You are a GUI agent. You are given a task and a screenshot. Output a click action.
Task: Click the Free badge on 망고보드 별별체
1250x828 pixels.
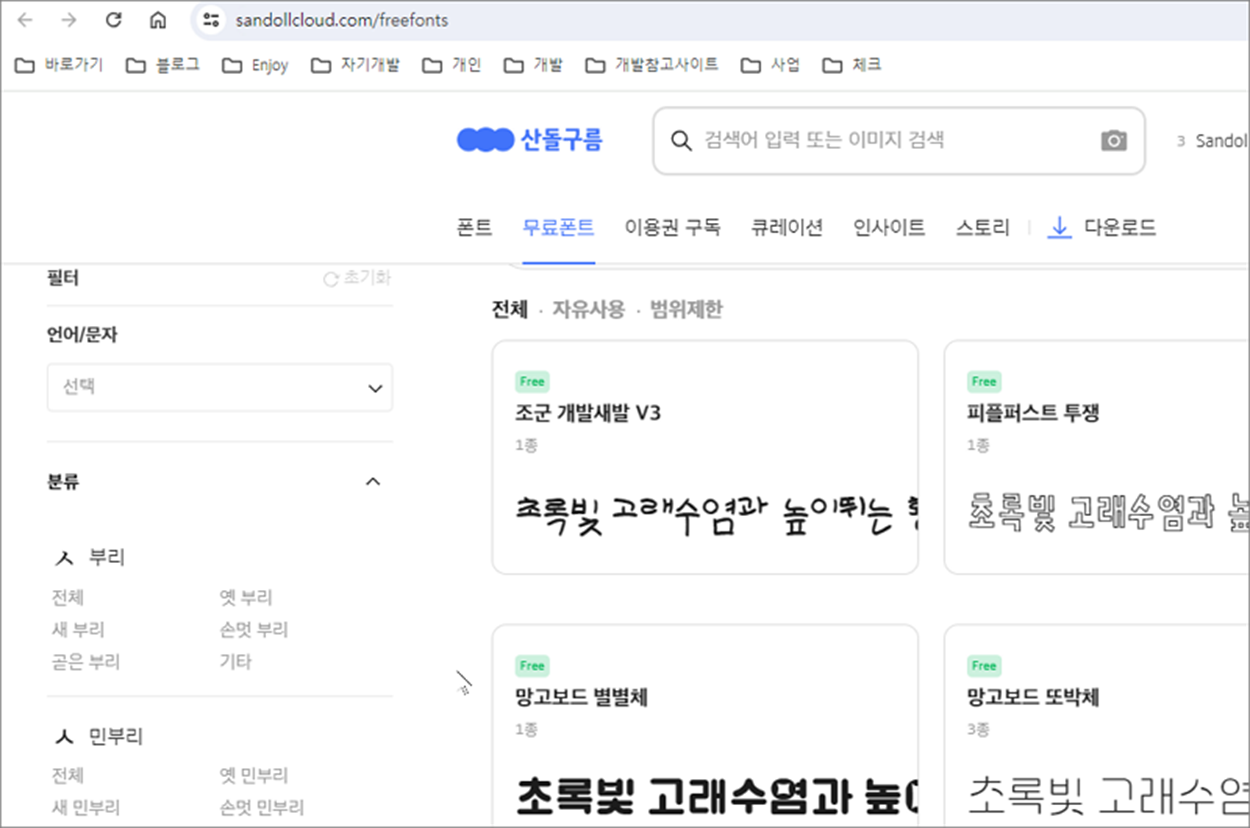click(532, 665)
